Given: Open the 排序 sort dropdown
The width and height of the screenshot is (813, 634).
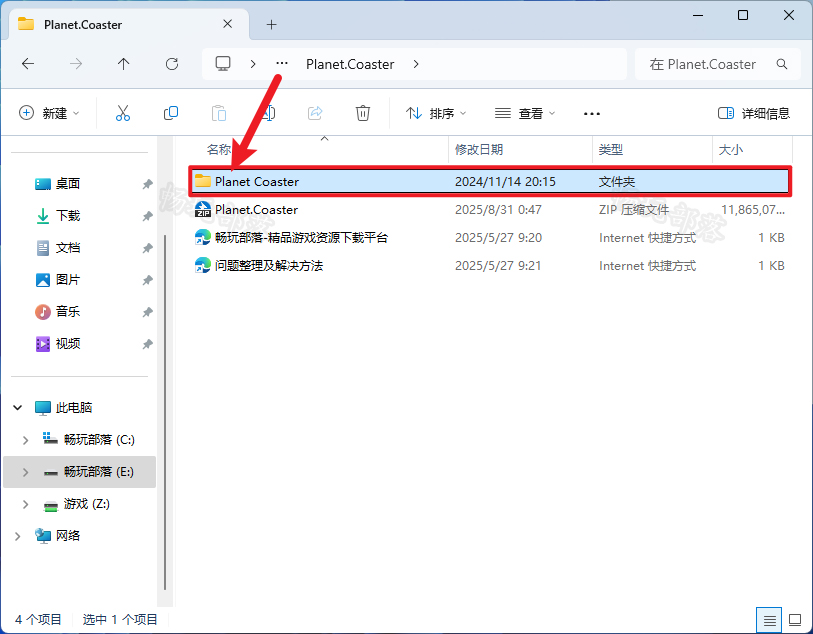Looking at the screenshot, I should [x=436, y=113].
